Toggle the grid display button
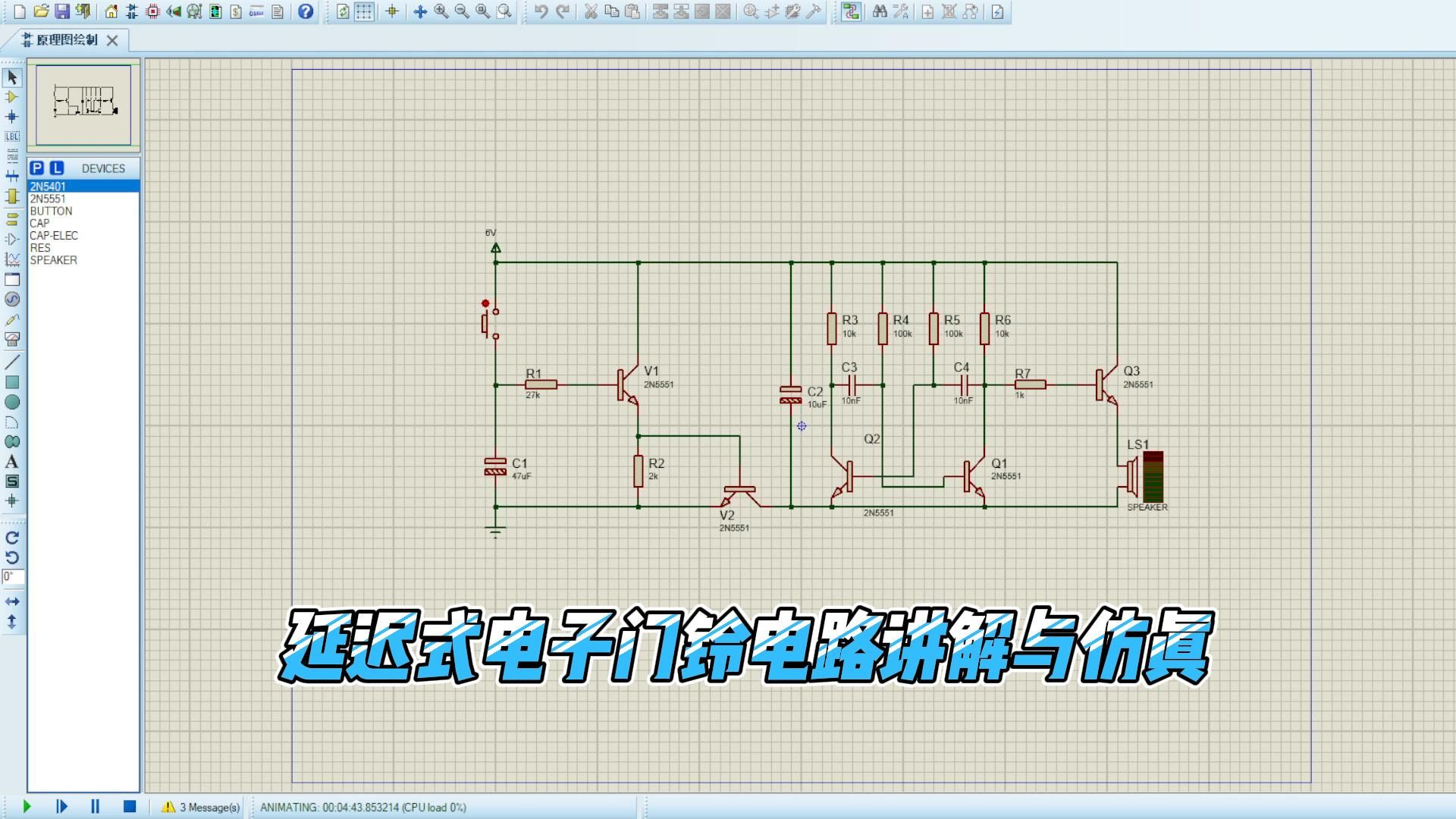1456x819 pixels. pyautogui.click(x=364, y=11)
